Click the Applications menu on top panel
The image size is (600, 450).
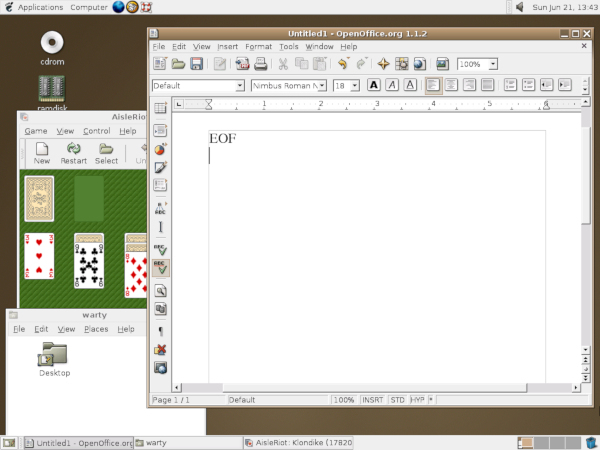point(40,7)
